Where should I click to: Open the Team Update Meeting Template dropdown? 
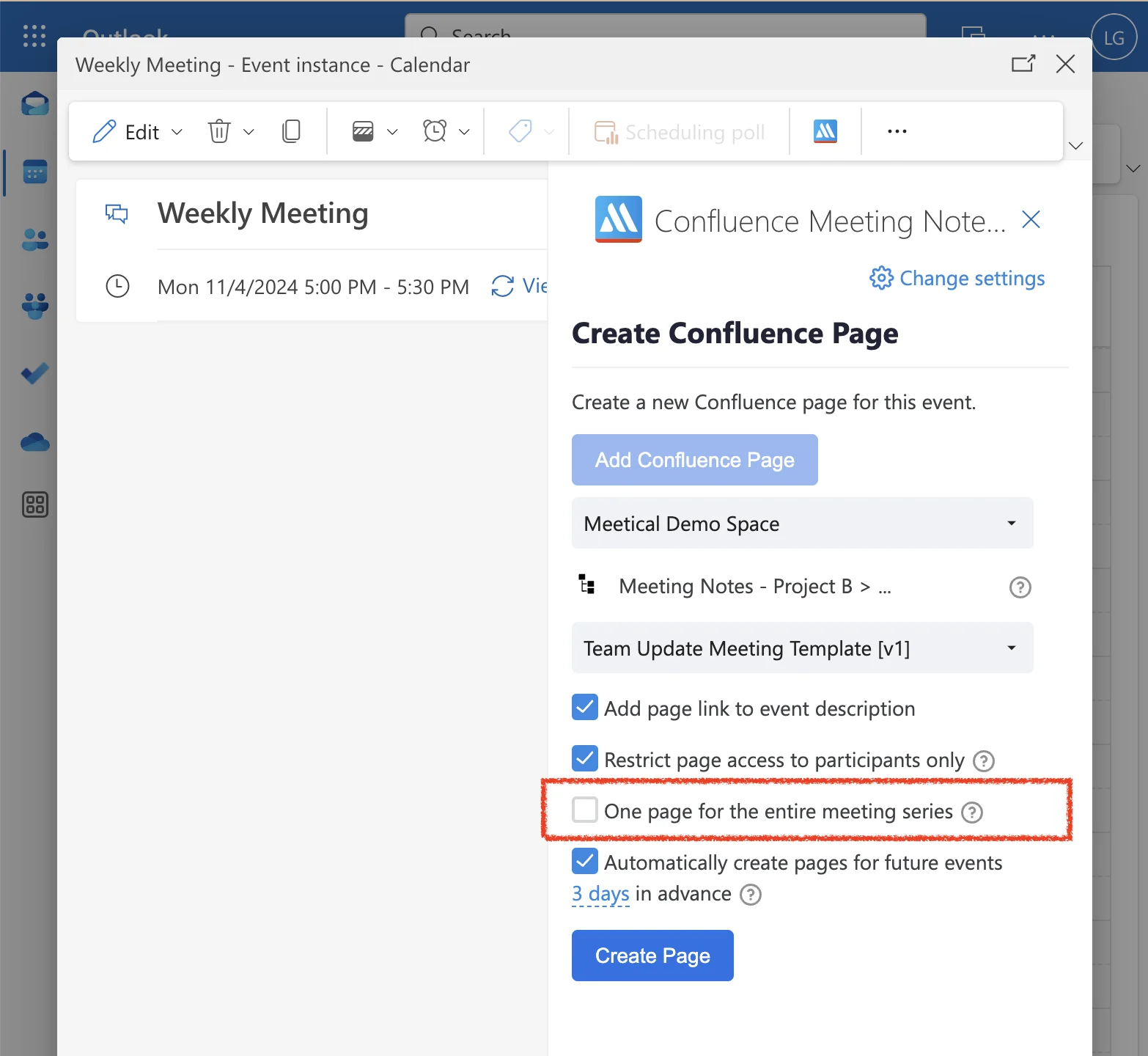point(802,648)
